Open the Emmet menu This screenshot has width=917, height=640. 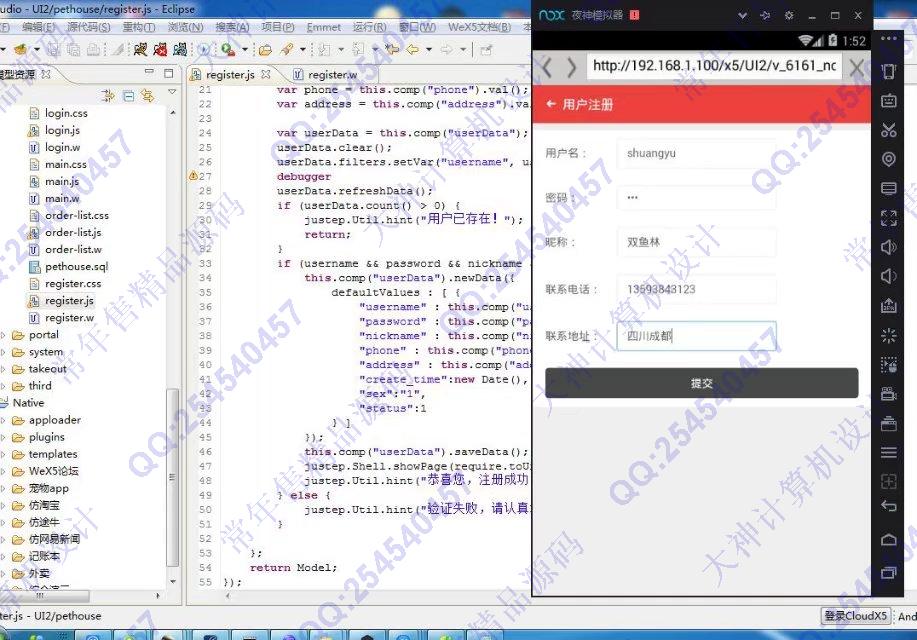tap(323, 27)
